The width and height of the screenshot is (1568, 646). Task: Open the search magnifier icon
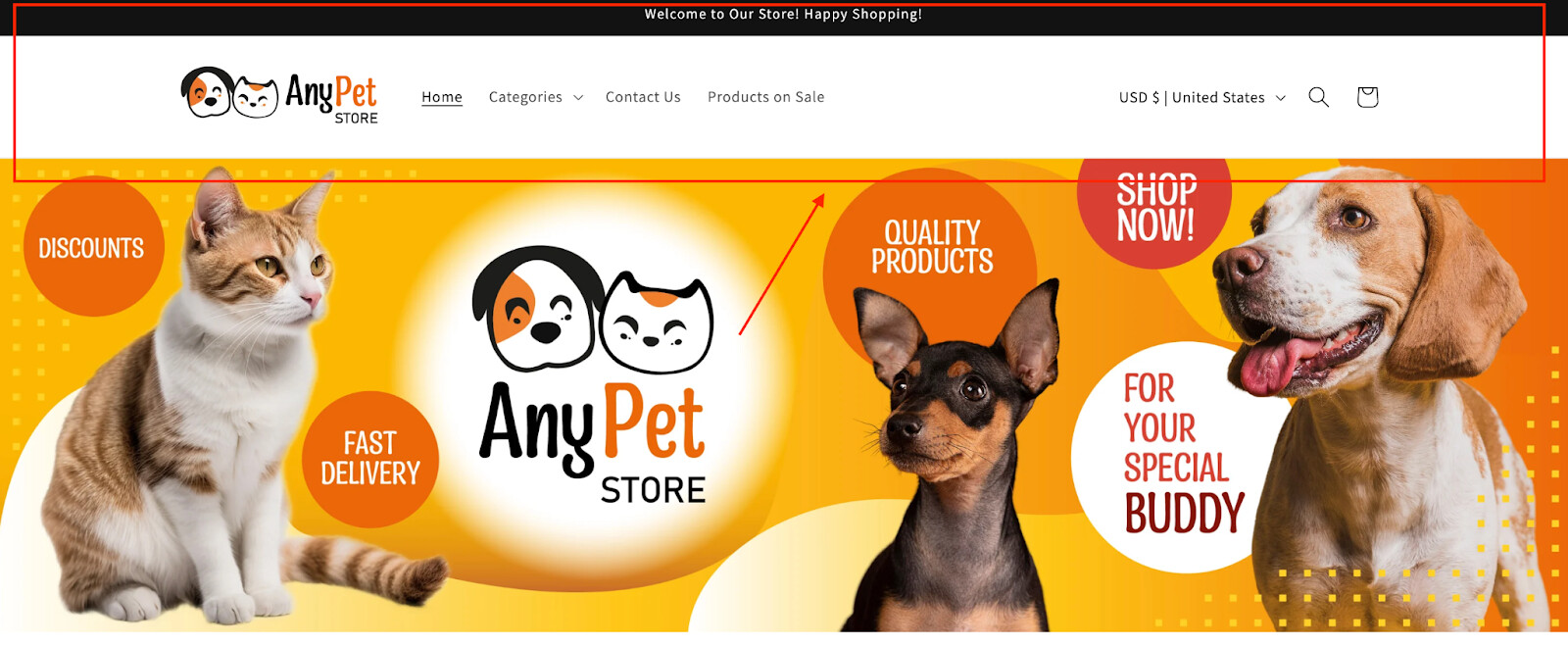1318,97
